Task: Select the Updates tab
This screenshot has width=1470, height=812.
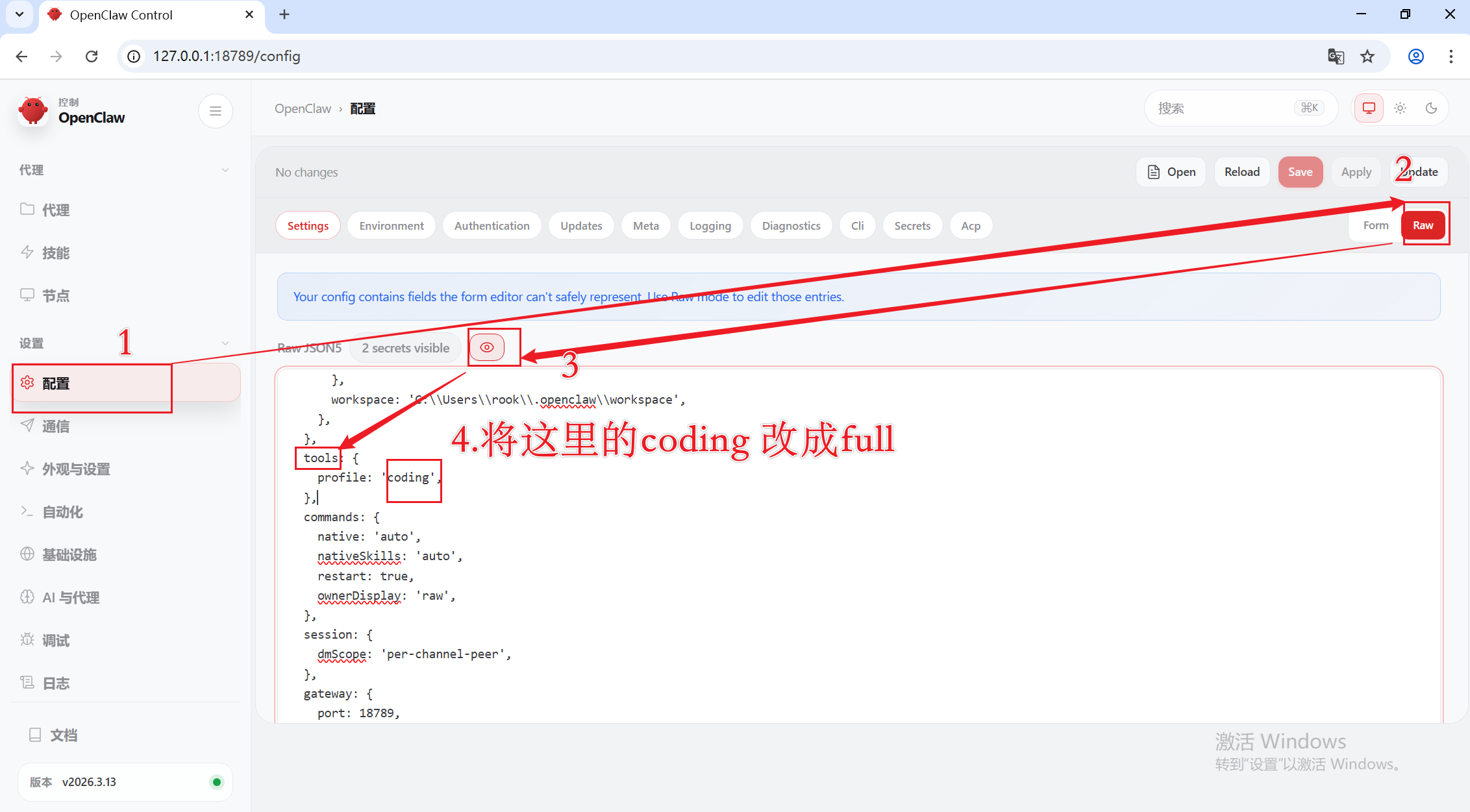Action: click(x=581, y=225)
